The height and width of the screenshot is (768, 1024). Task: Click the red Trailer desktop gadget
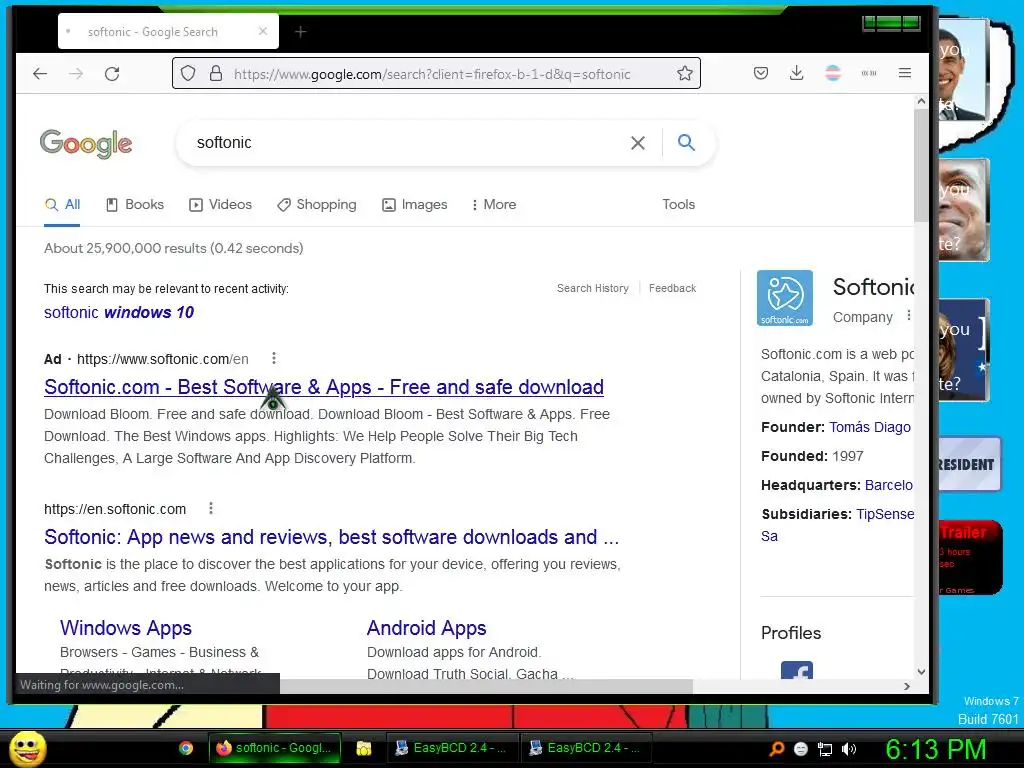[970, 557]
